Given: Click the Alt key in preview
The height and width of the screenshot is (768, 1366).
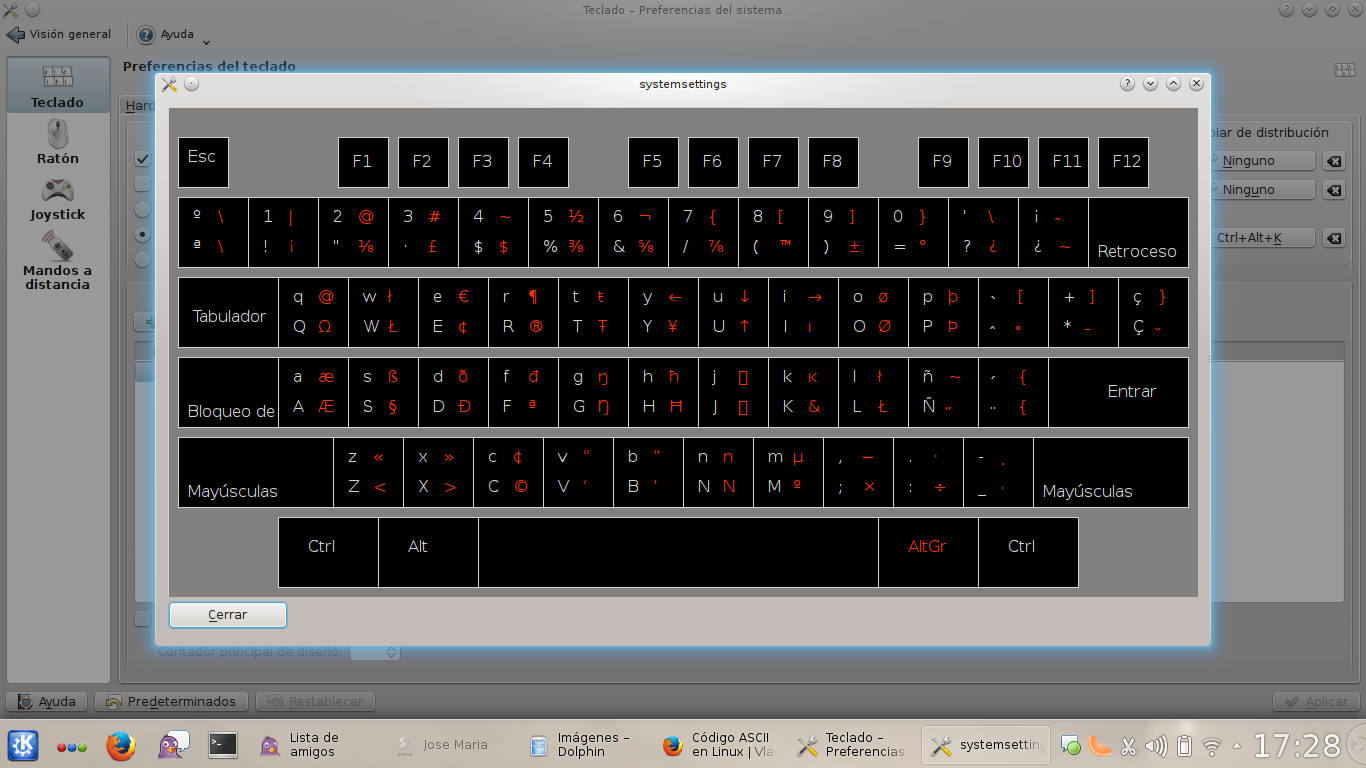Looking at the screenshot, I should tap(428, 552).
